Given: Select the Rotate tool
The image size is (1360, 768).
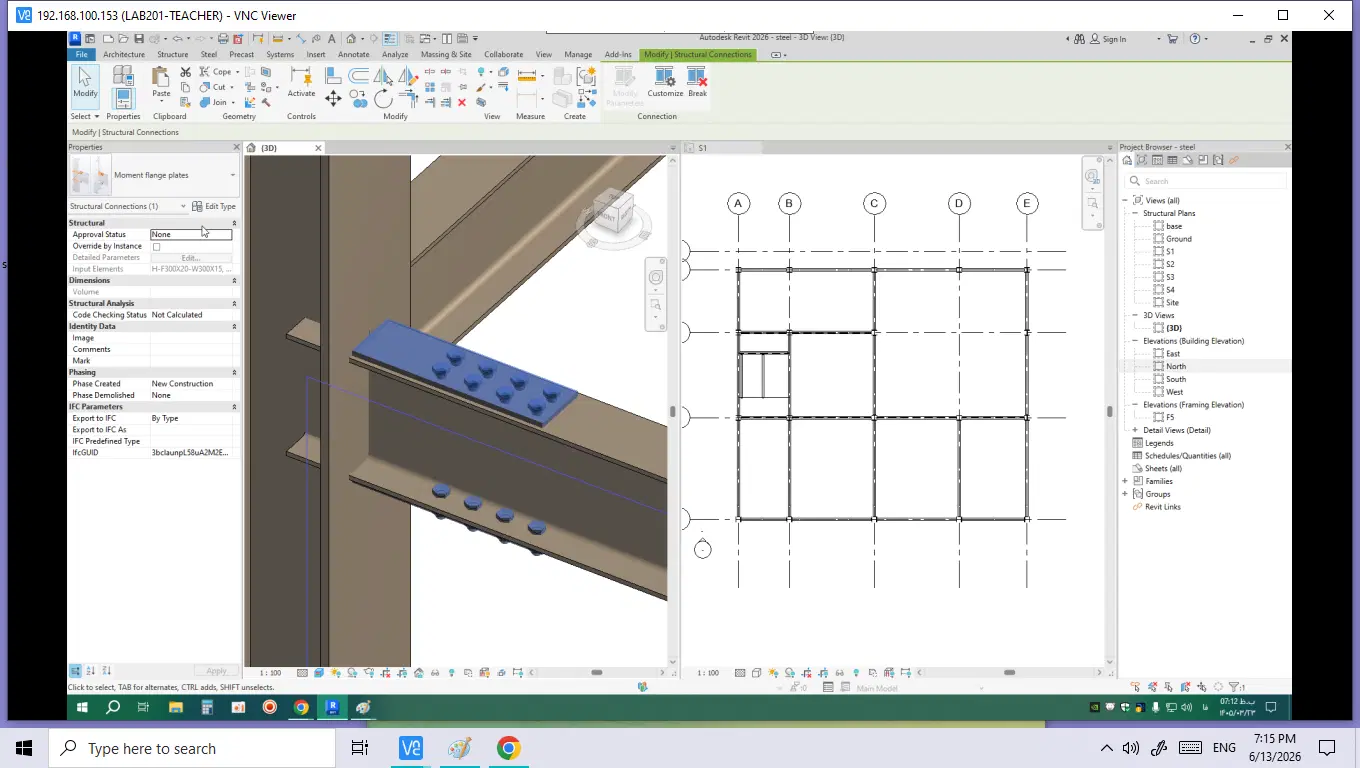Looking at the screenshot, I should pos(383,98).
